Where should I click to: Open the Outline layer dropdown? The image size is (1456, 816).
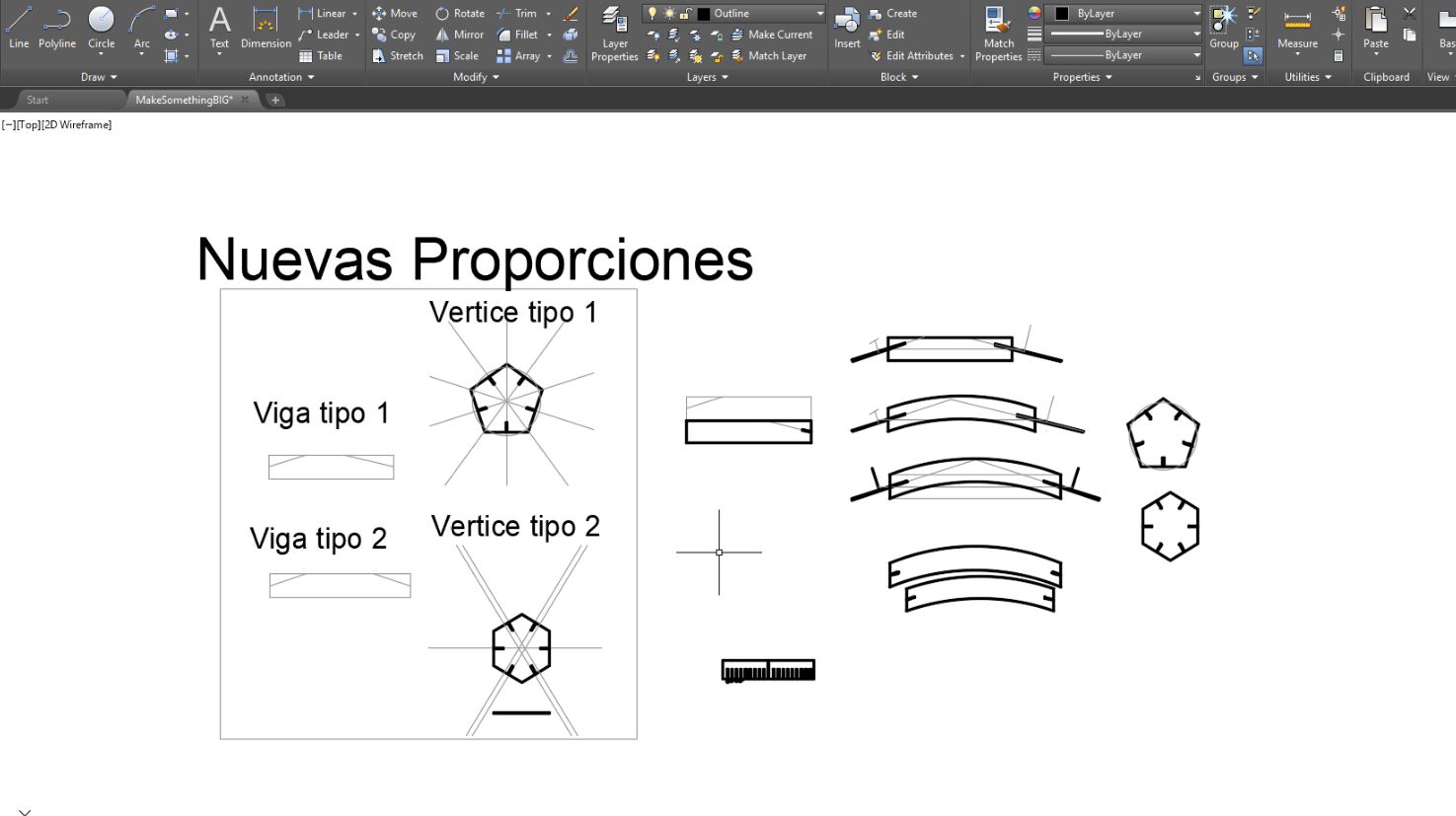tap(819, 14)
